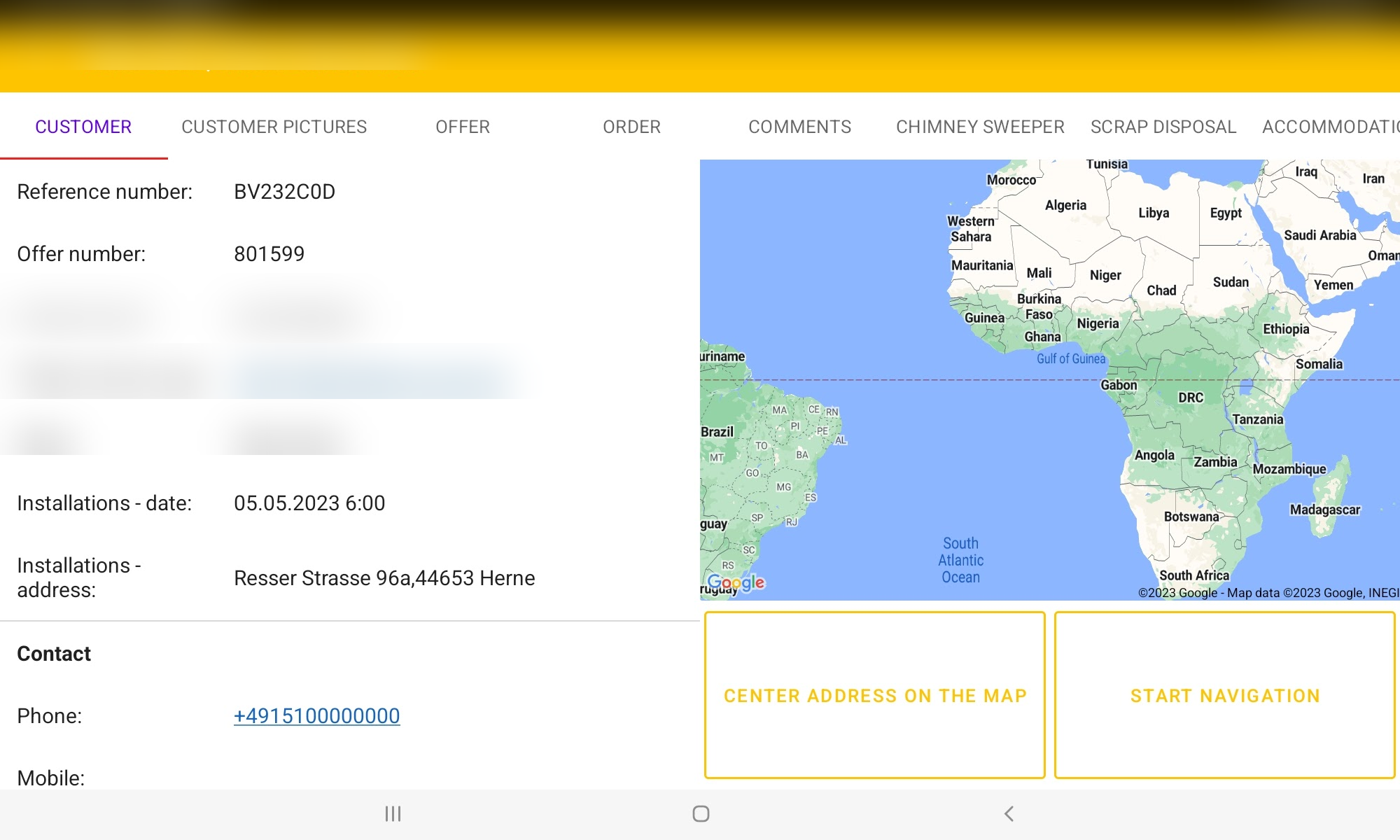Select offer number 801599

pyautogui.click(x=269, y=253)
